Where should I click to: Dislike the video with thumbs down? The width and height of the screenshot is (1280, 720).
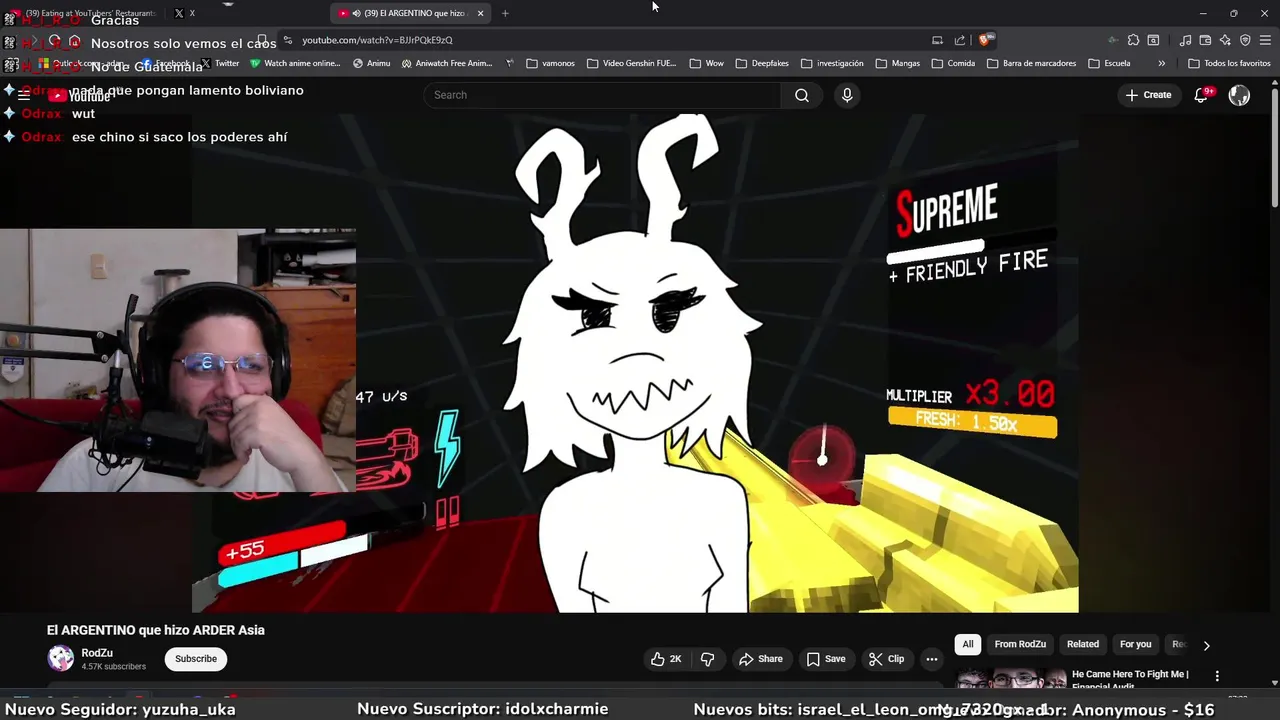[x=707, y=659]
